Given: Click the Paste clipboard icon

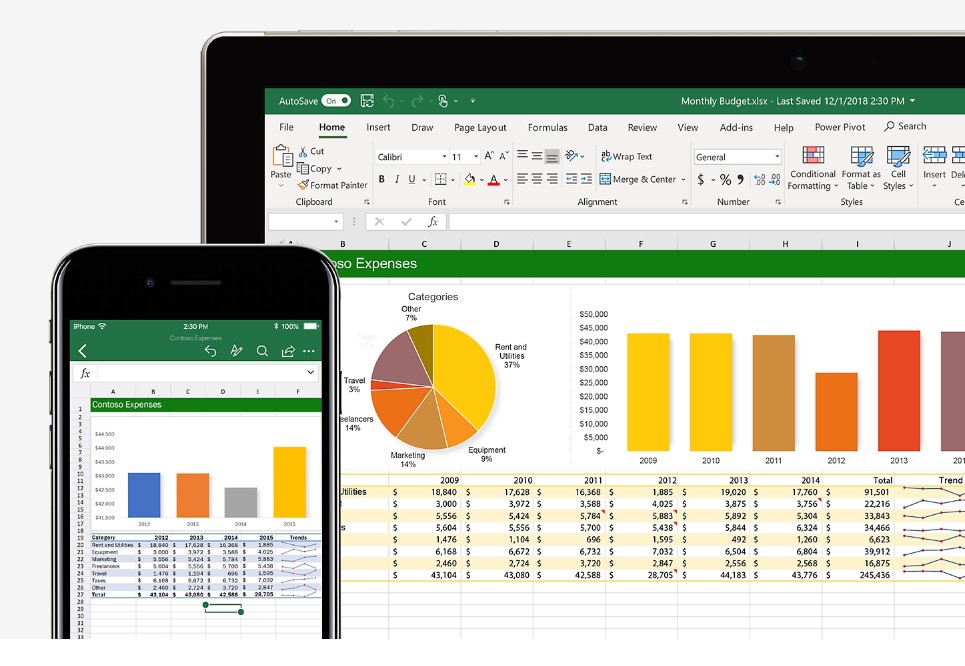Looking at the screenshot, I should [x=282, y=157].
